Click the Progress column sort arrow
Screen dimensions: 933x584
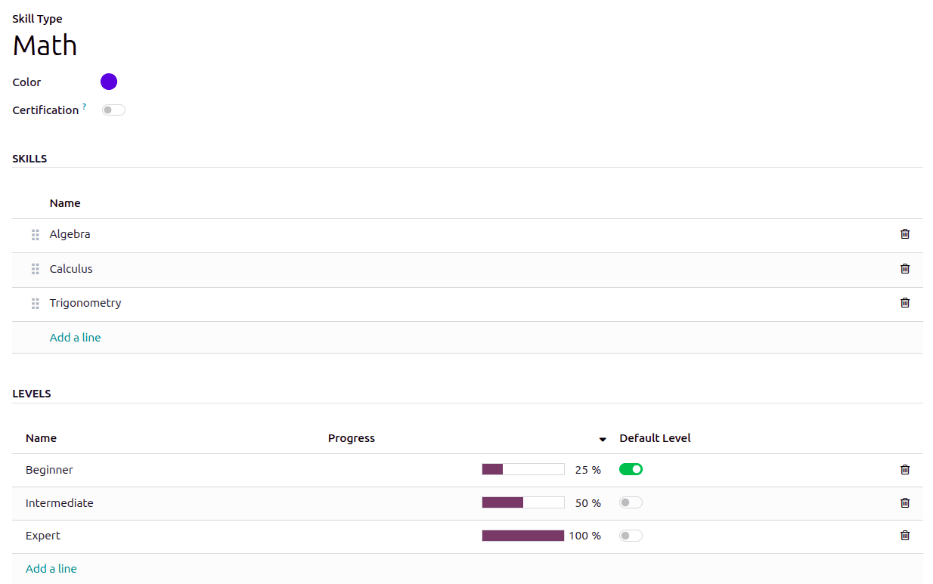point(602,439)
